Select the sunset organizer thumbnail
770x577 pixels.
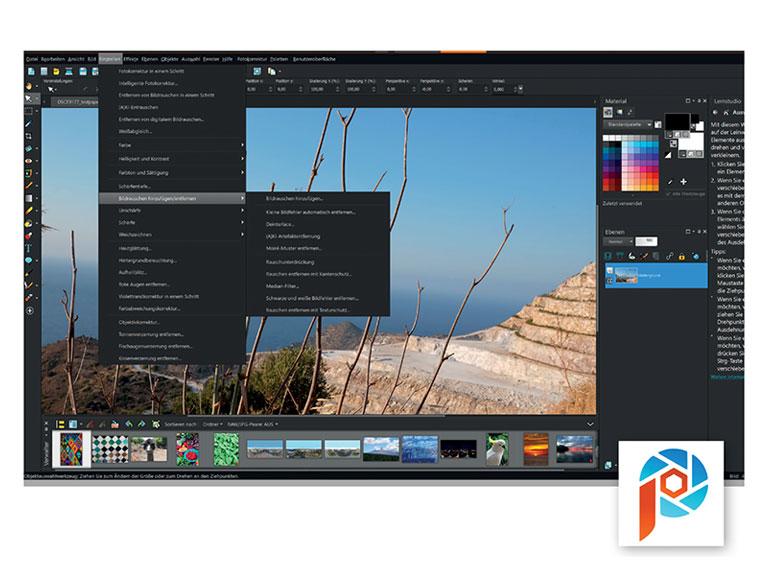point(535,449)
